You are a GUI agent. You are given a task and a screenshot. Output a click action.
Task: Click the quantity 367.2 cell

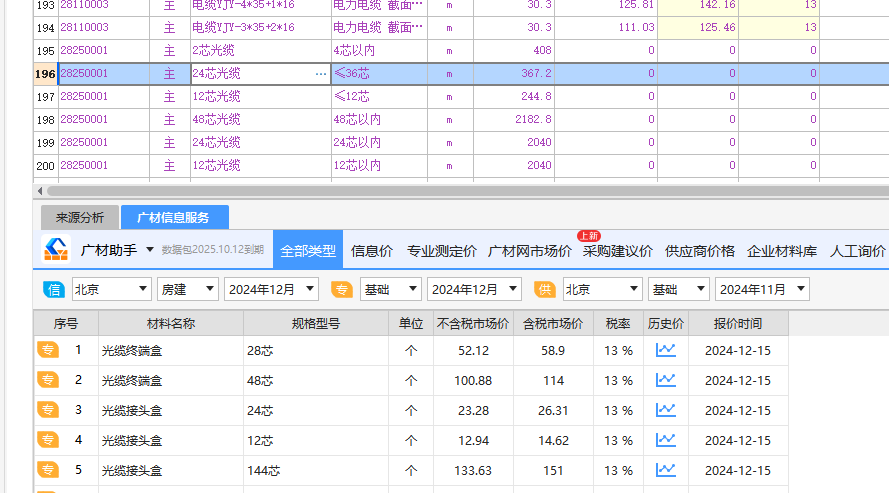pyautogui.click(x=514, y=74)
